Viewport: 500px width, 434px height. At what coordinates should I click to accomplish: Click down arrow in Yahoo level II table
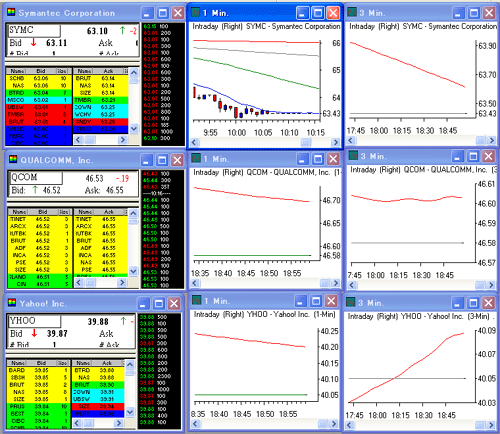[130, 412]
